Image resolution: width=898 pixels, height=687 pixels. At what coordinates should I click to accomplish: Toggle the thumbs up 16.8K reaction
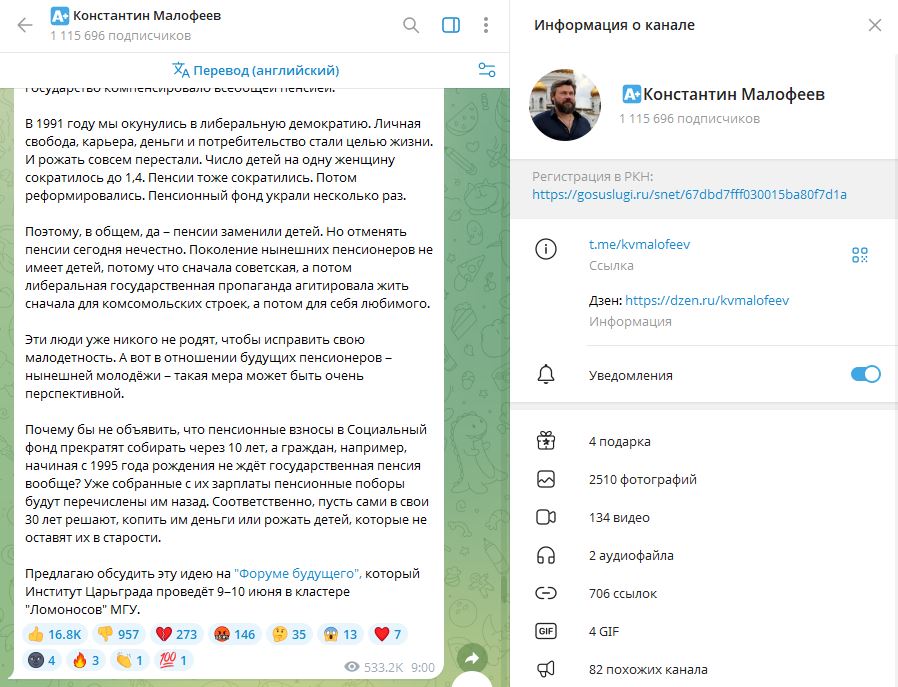point(55,634)
